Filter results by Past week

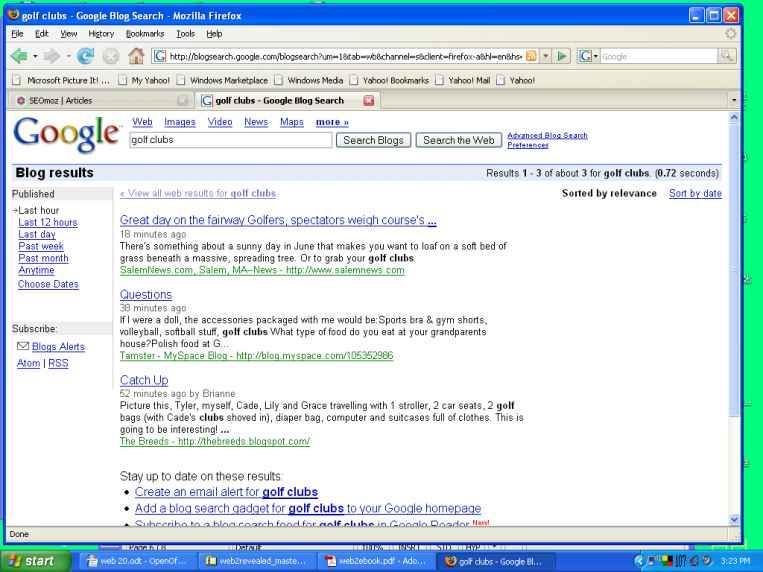pos(41,246)
